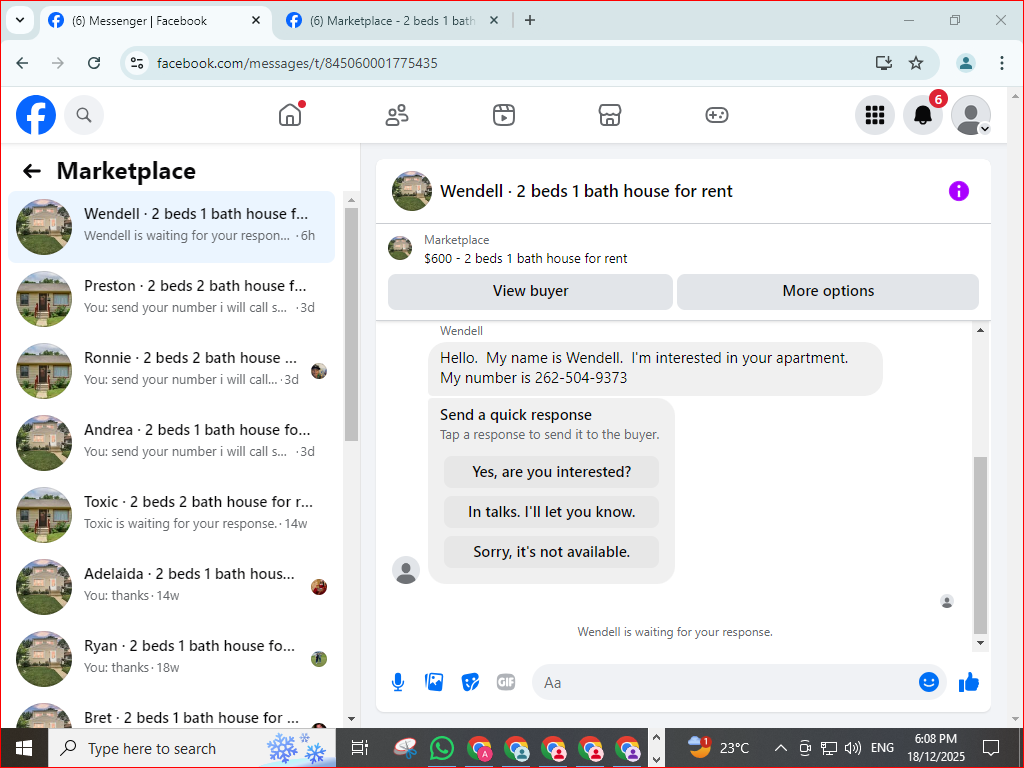
Task: Open the Andrea 2 beds 1 bath conversation
Action: coord(172,442)
